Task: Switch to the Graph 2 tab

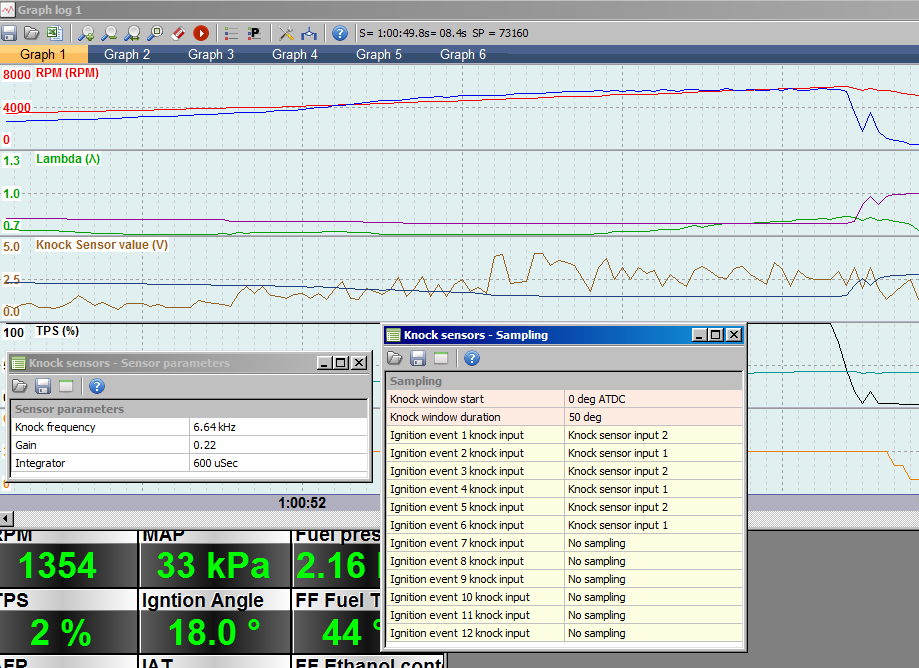Action: 127,54
